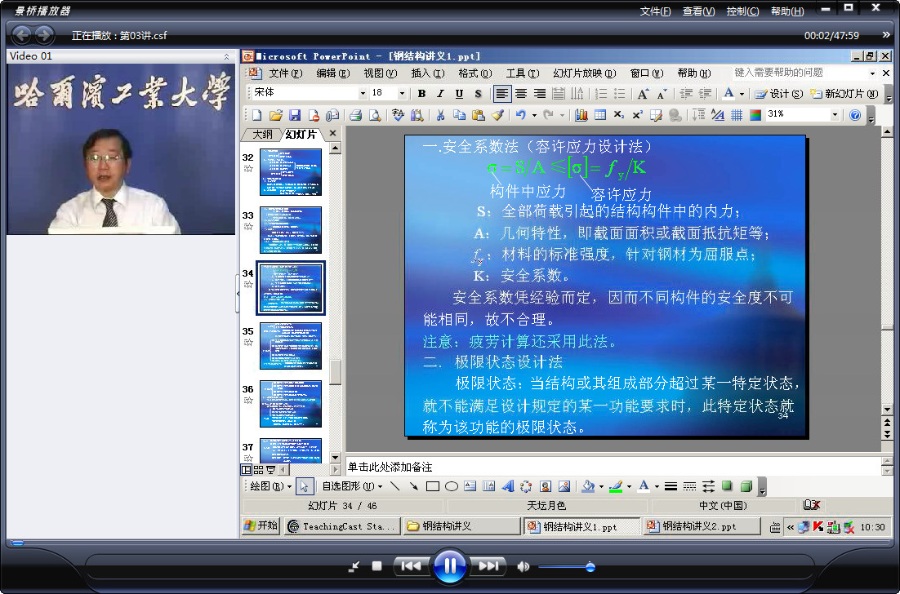Select the Rectangle drawing tool

432,486
